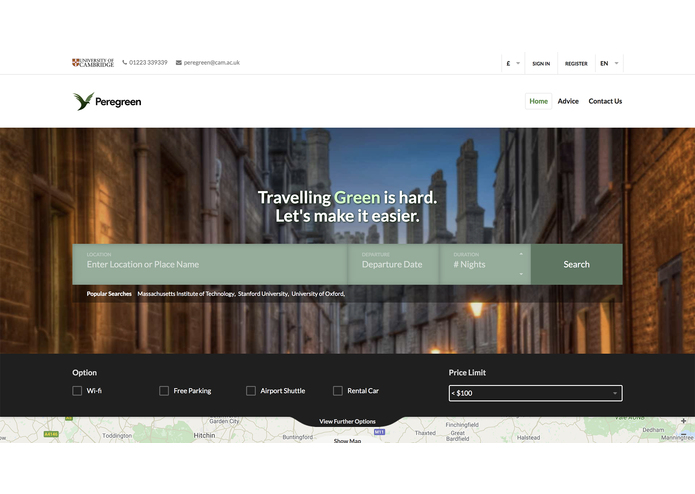The image size is (695, 494).
Task: Click the phone icon beside 01223 339339
Action: [x=125, y=62]
